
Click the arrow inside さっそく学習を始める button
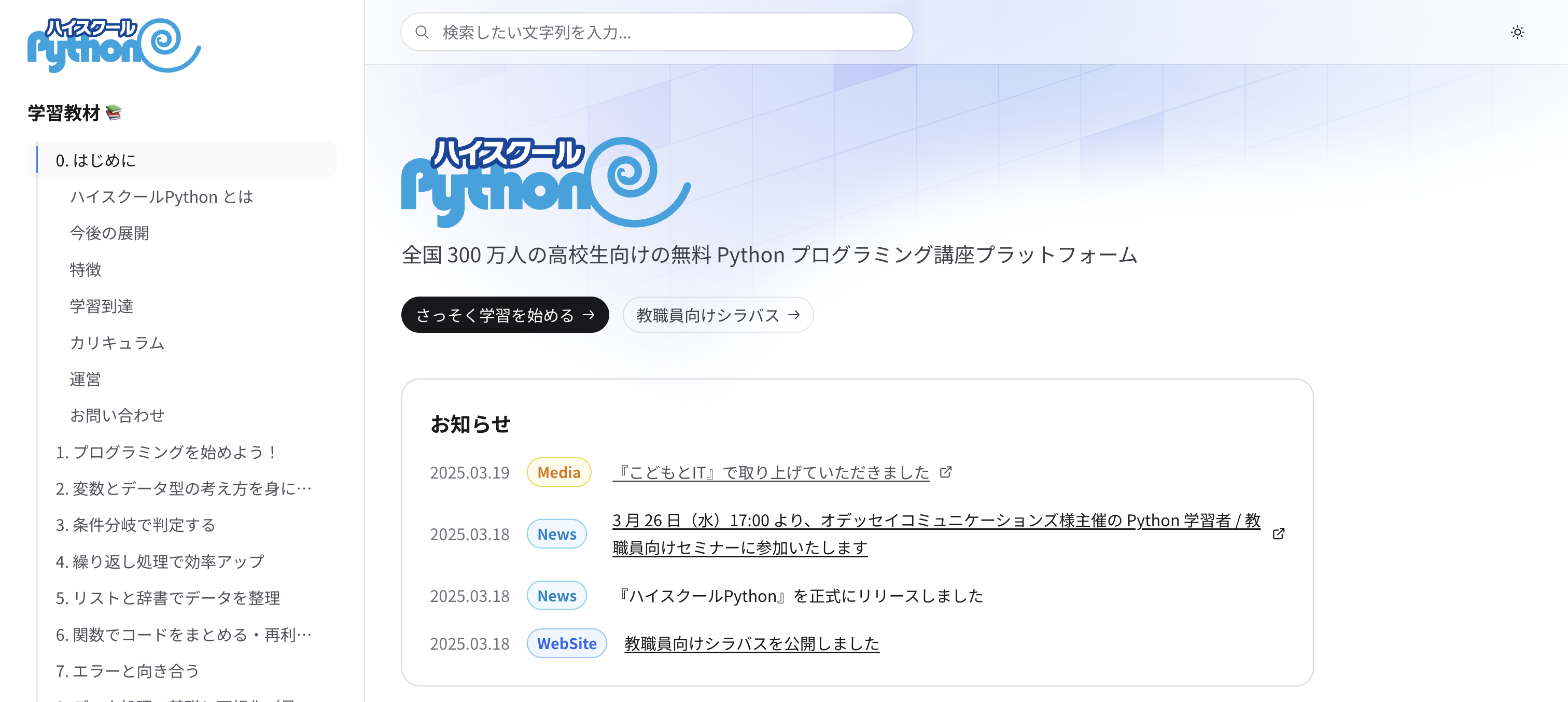(x=588, y=315)
